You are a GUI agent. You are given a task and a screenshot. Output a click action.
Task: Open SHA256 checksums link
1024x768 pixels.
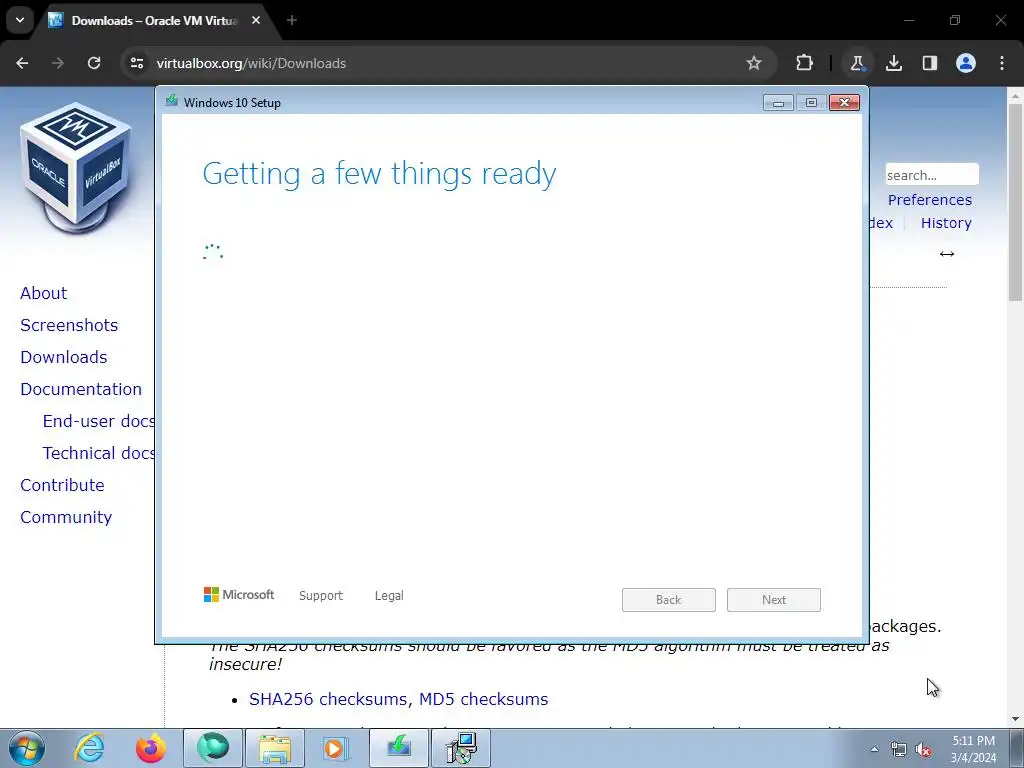point(328,699)
